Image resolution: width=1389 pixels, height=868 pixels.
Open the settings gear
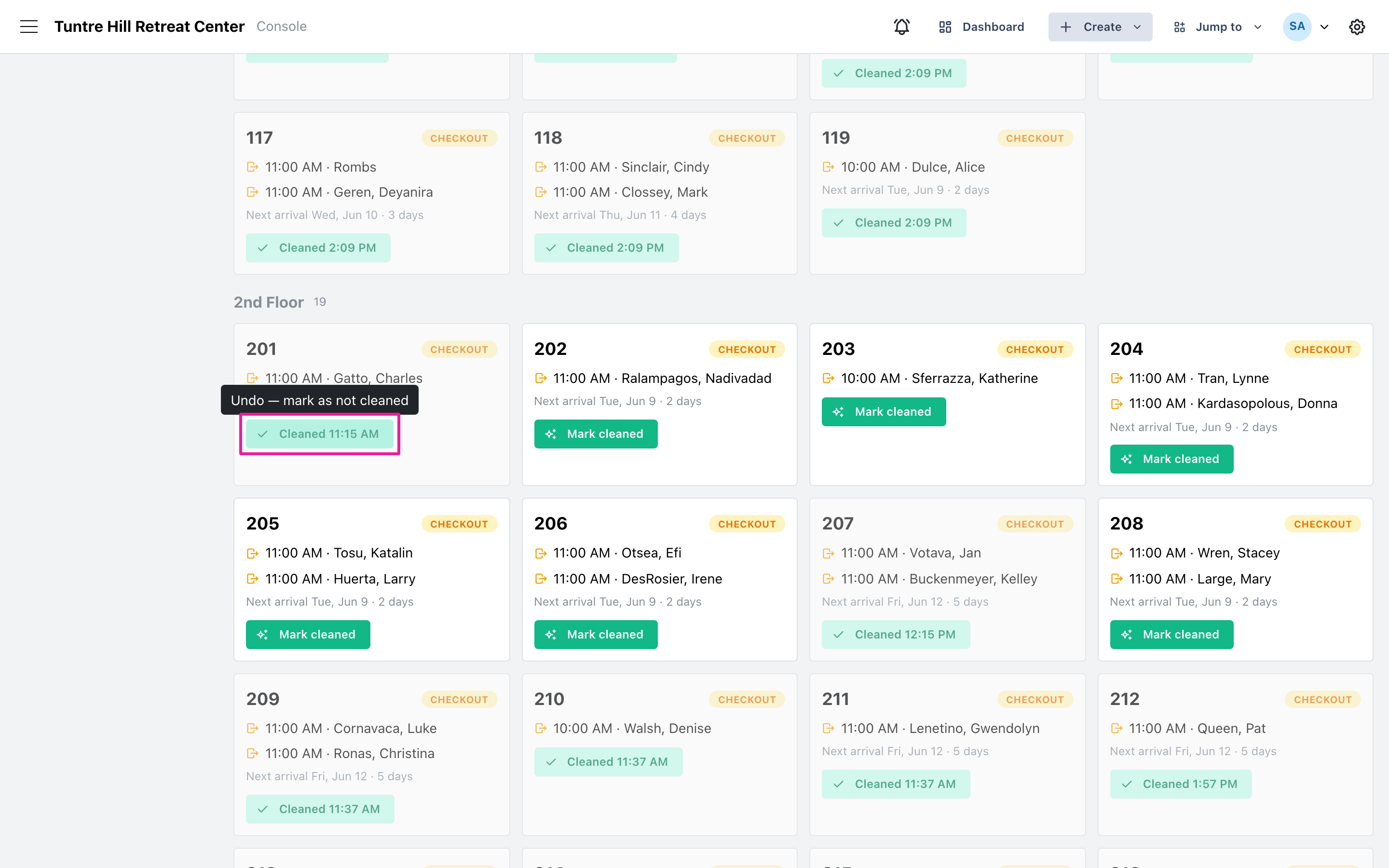[1357, 27]
